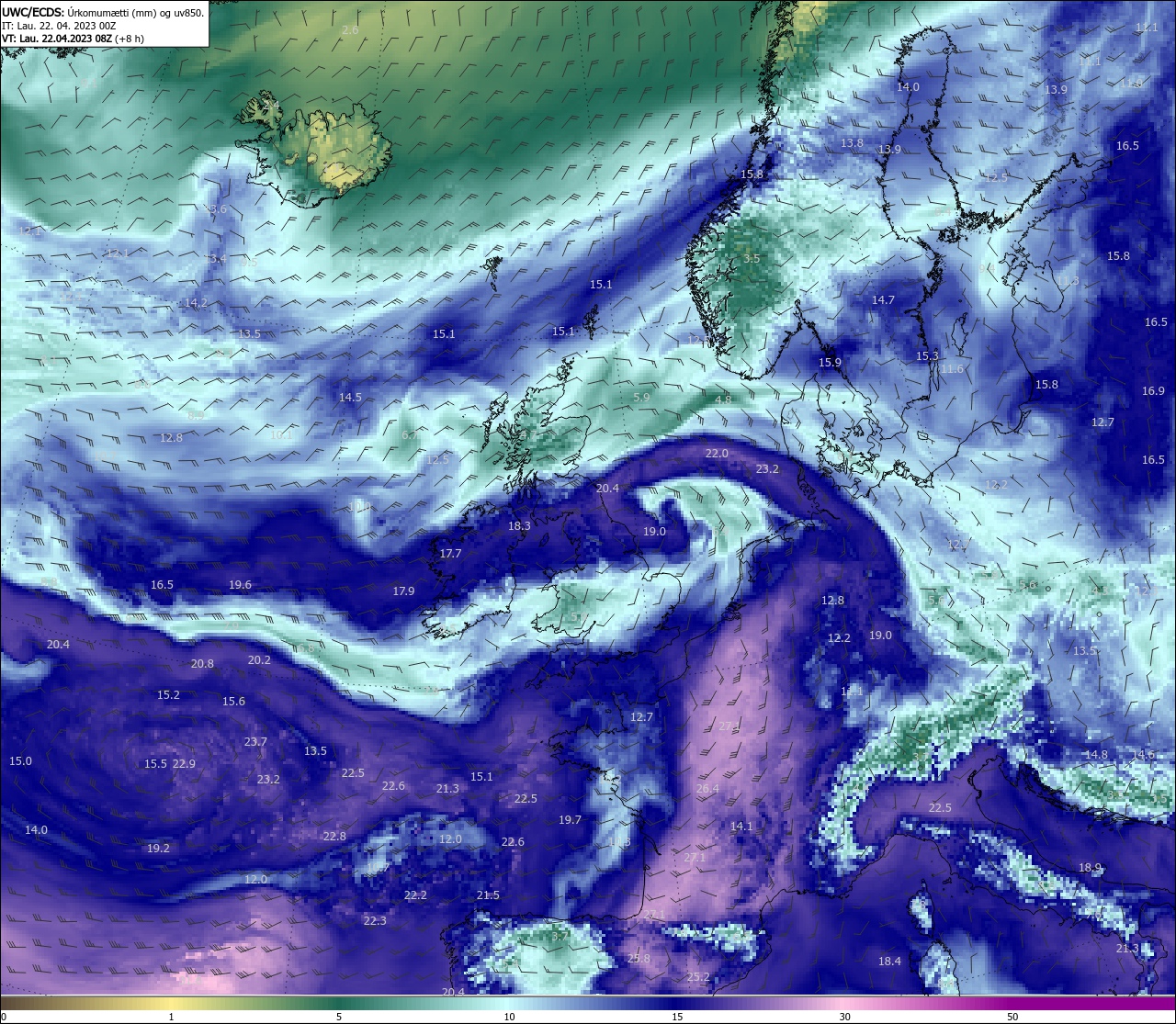The height and width of the screenshot is (1024, 1176).
Task: Click the title line 'UWC/ECDS: Úrkomumætti (mm) og uv850.'
Action: [103, 12]
